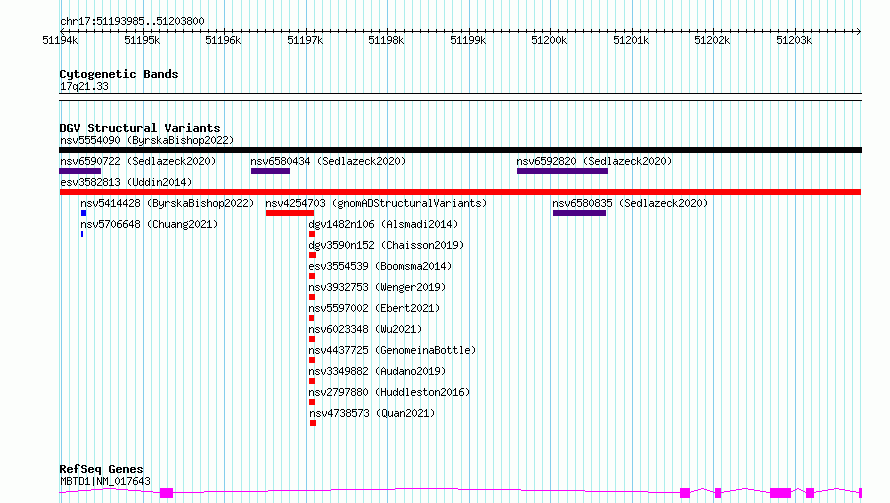Viewport: 890px width, 503px height.
Task: Open the nsv6580835 (Sedlazeck2020) label
Action: [x=630, y=203]
